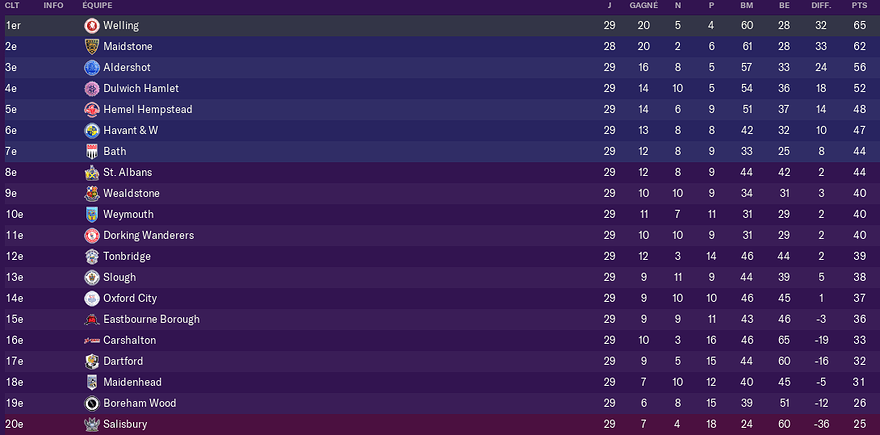
Task: Open the Havant & W badge
Action: [x=92, y=130]
